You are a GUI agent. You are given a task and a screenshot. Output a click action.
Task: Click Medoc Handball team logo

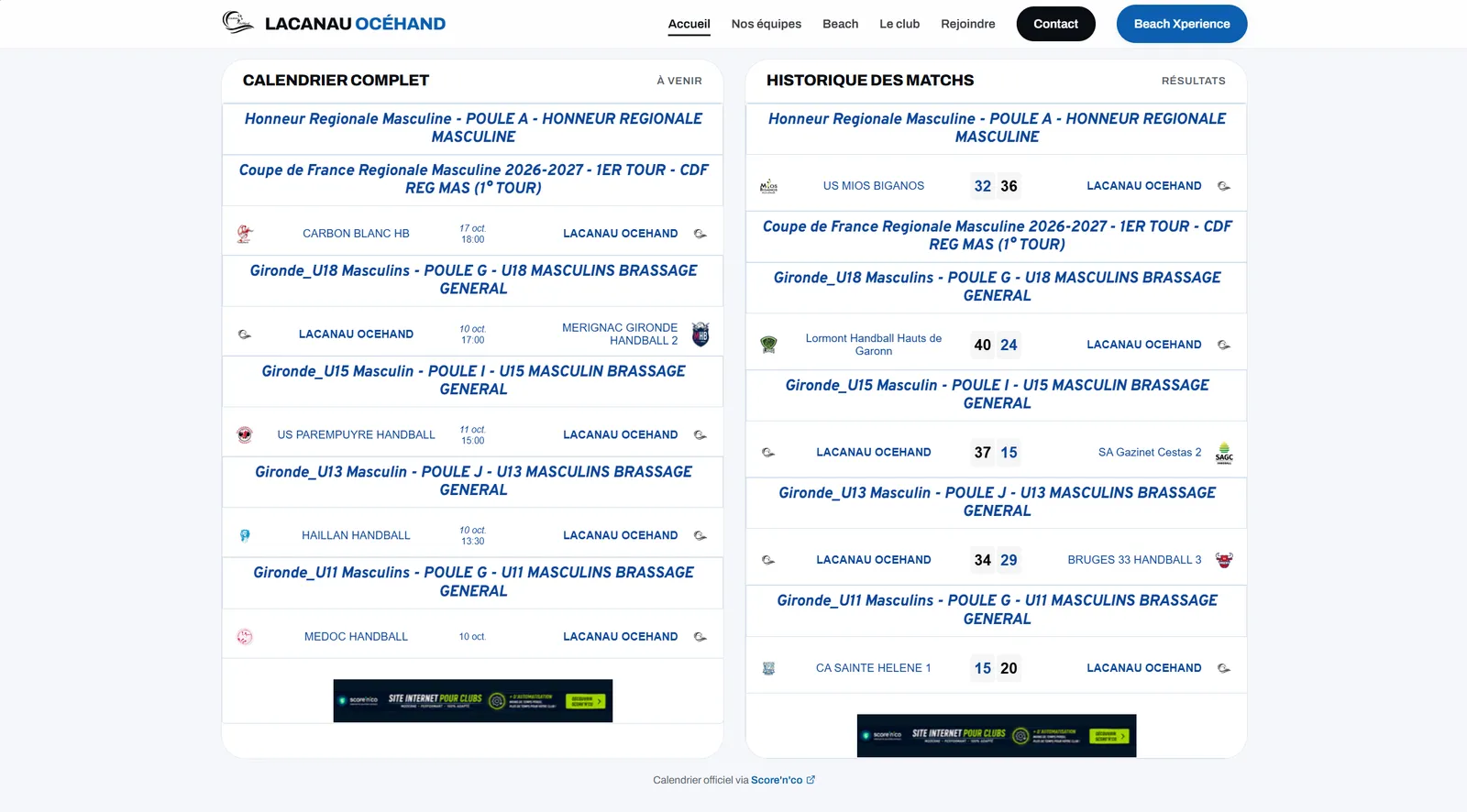click(245, 637)
